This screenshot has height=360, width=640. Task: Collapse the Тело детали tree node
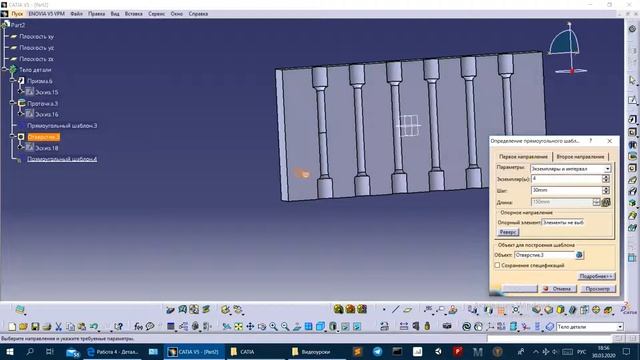click(4, 70)
